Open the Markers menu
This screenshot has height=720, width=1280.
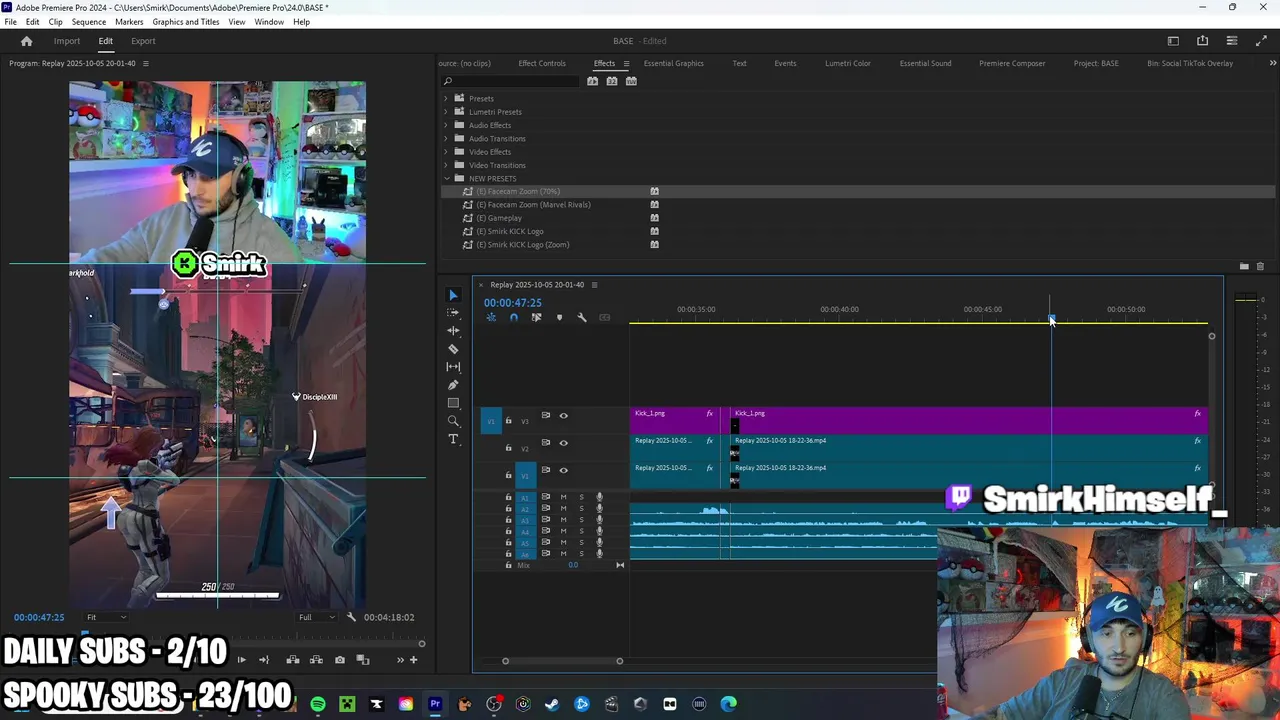click(x=129, y=22)
